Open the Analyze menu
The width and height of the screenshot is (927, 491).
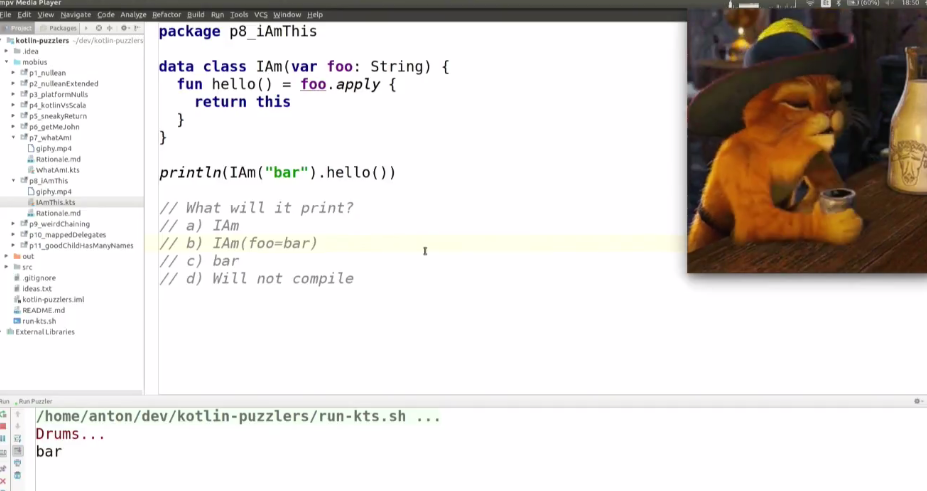click(x=133, y=15)
